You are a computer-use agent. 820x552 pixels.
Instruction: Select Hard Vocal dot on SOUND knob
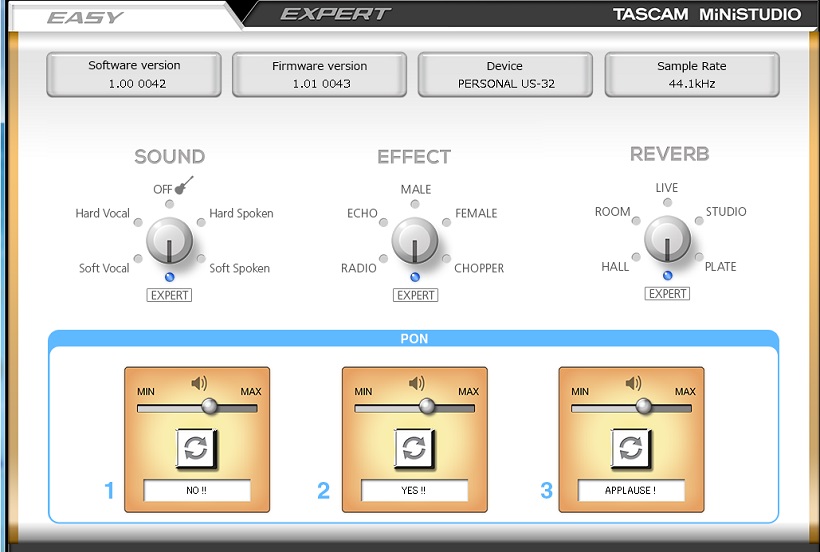point(138,222)
